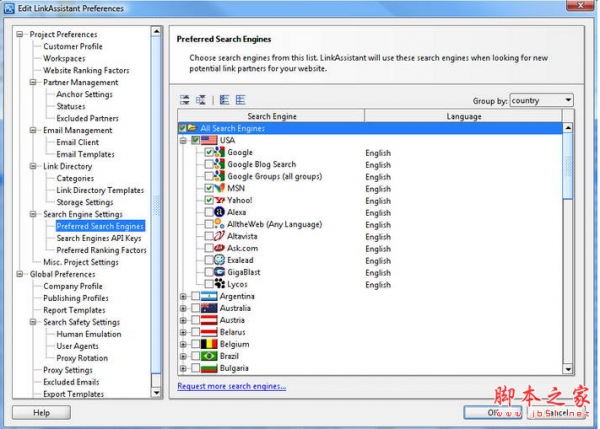Image resolution: width=600 pixels, height=429 pixels.
Task: Click the OK button
Action: coord(493,413)
